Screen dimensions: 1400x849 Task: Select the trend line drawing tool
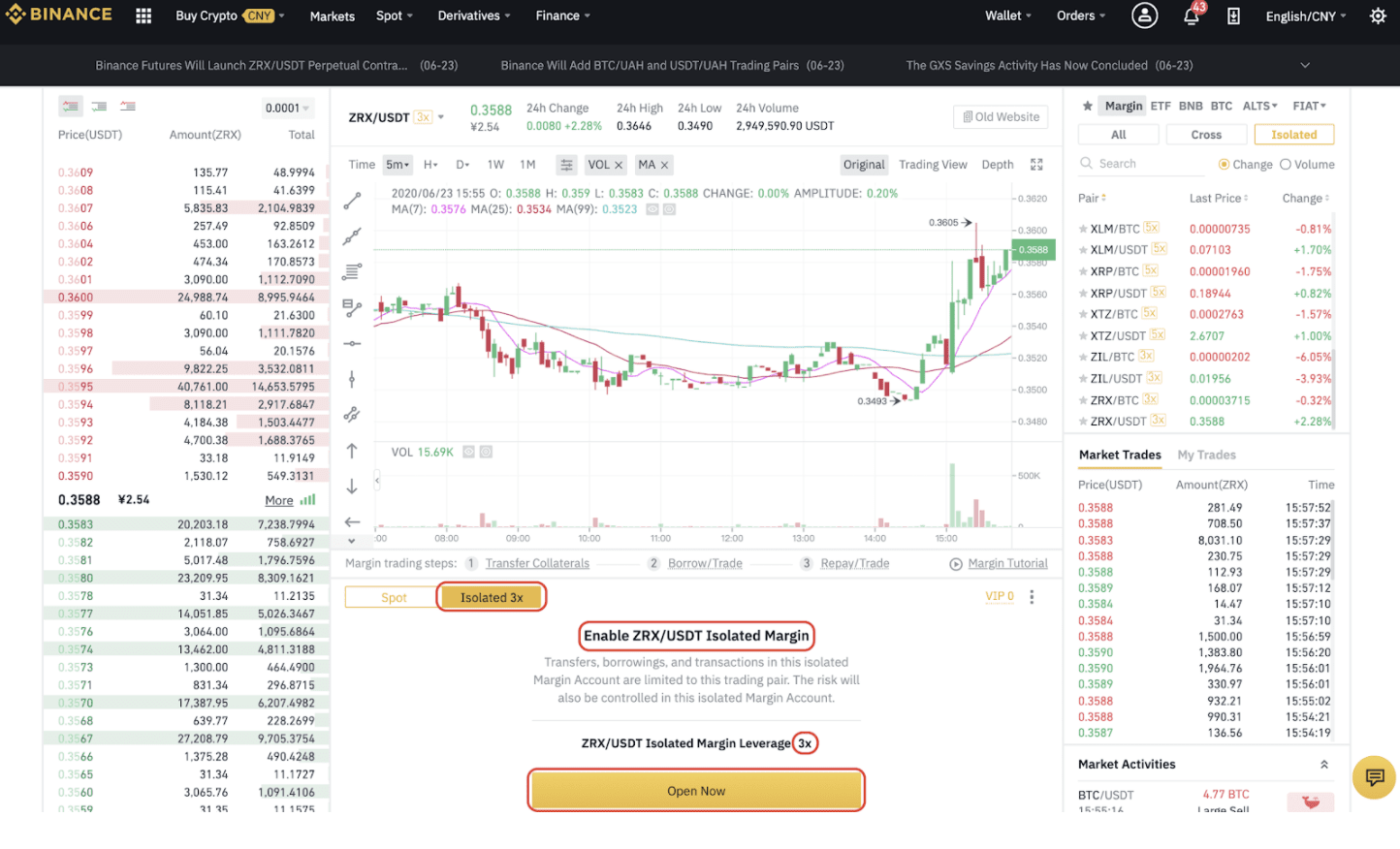[352, 201]
